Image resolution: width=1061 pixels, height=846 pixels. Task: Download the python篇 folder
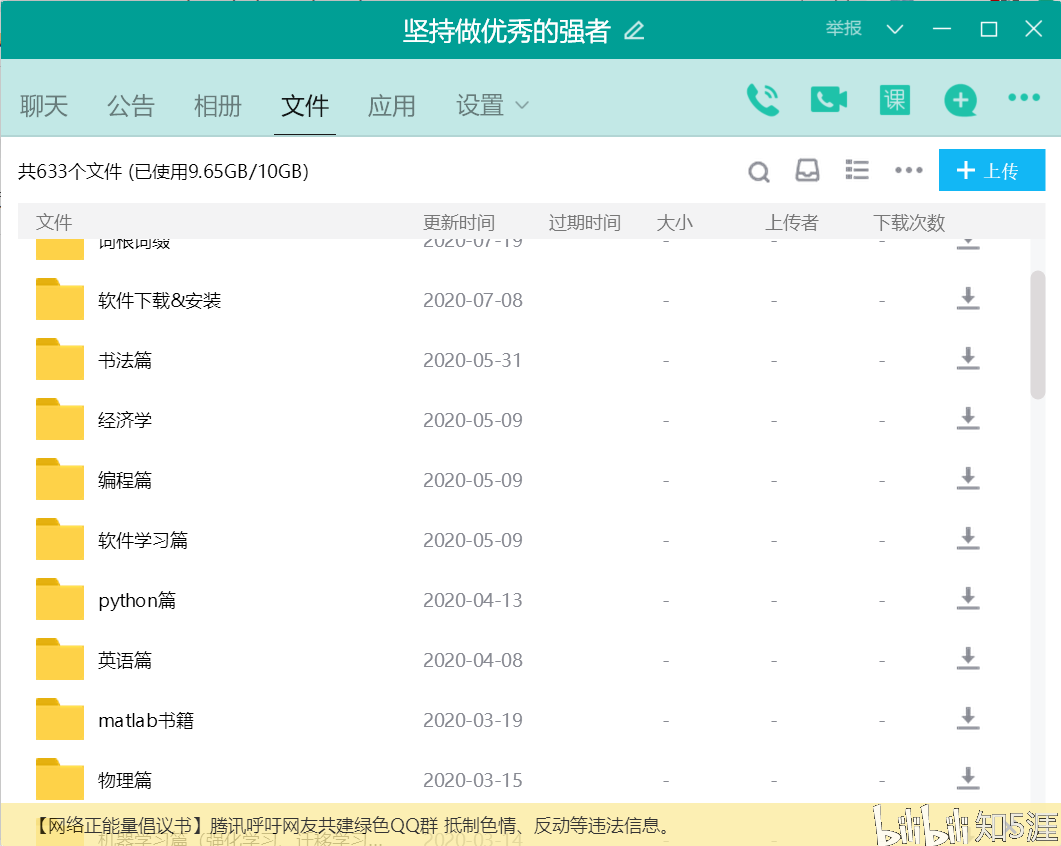point(968,598)
